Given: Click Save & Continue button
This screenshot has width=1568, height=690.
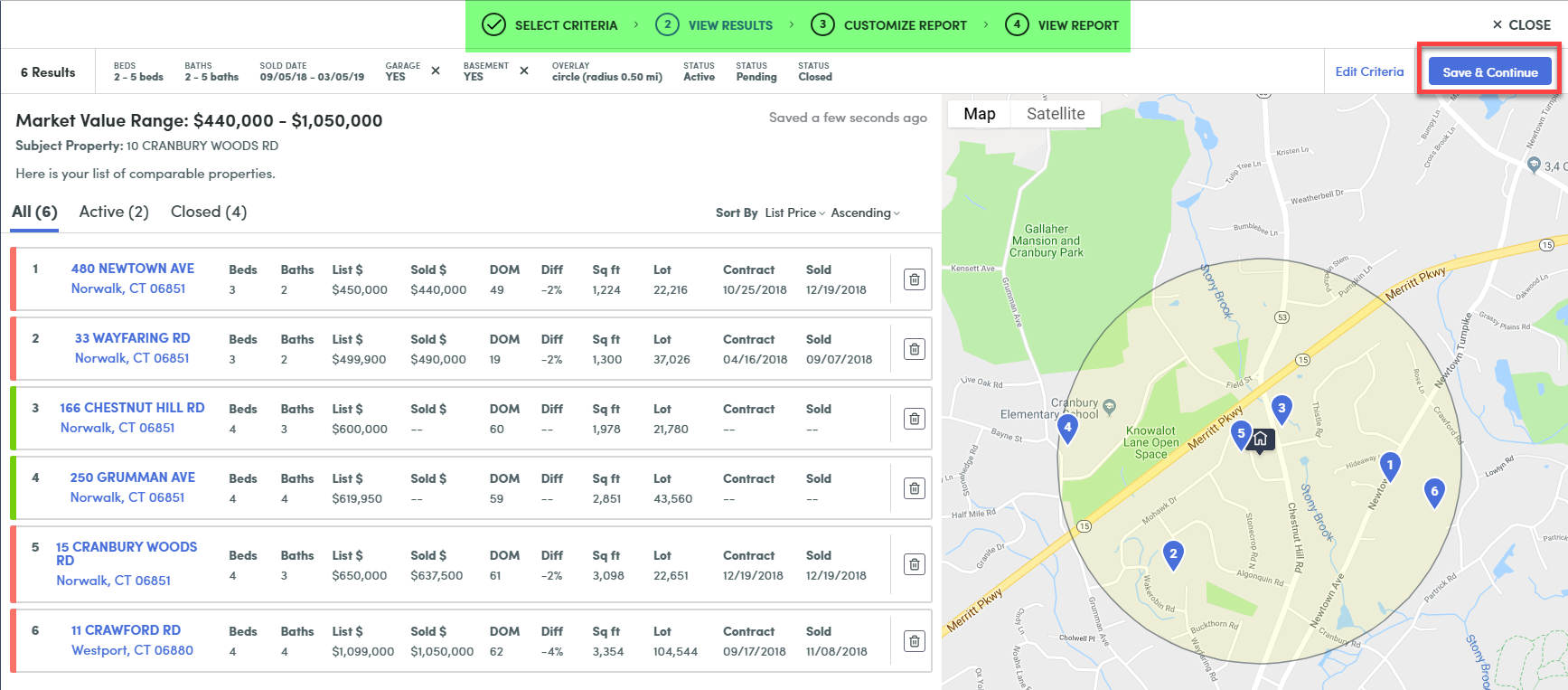Looking at the screenshot, I should click(x=1489, y=72).
